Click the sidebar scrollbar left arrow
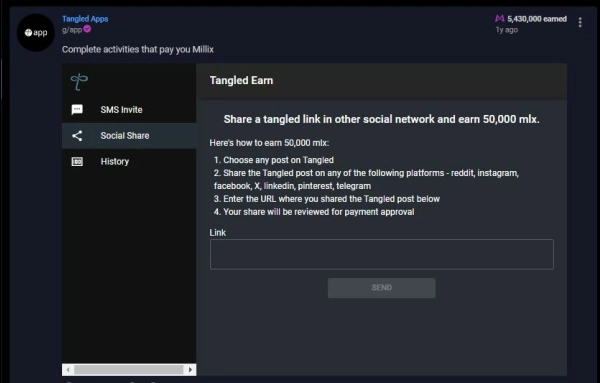600x383 pixels. pyautogui.click(x=68, y=370)
